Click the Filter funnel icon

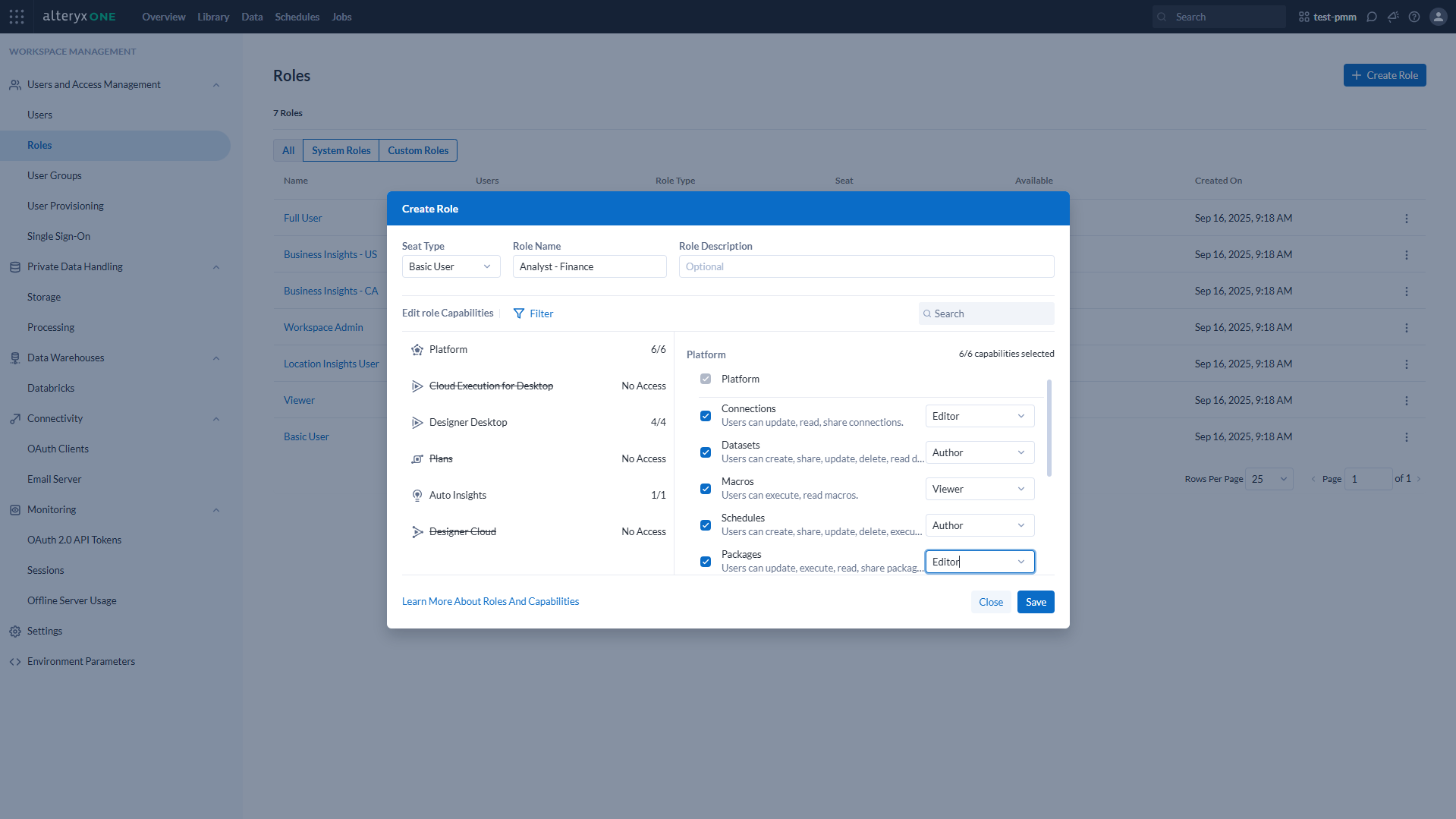click(x=519, y=313)
